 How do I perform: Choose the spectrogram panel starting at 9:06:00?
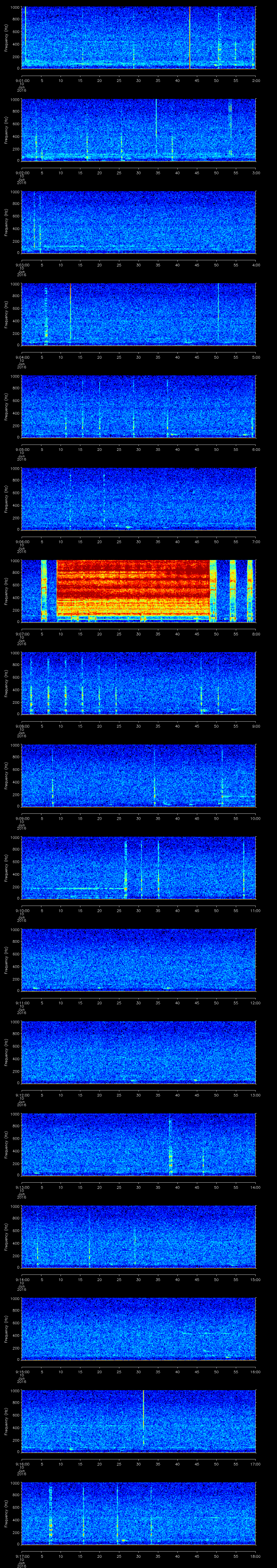(138, 499)
